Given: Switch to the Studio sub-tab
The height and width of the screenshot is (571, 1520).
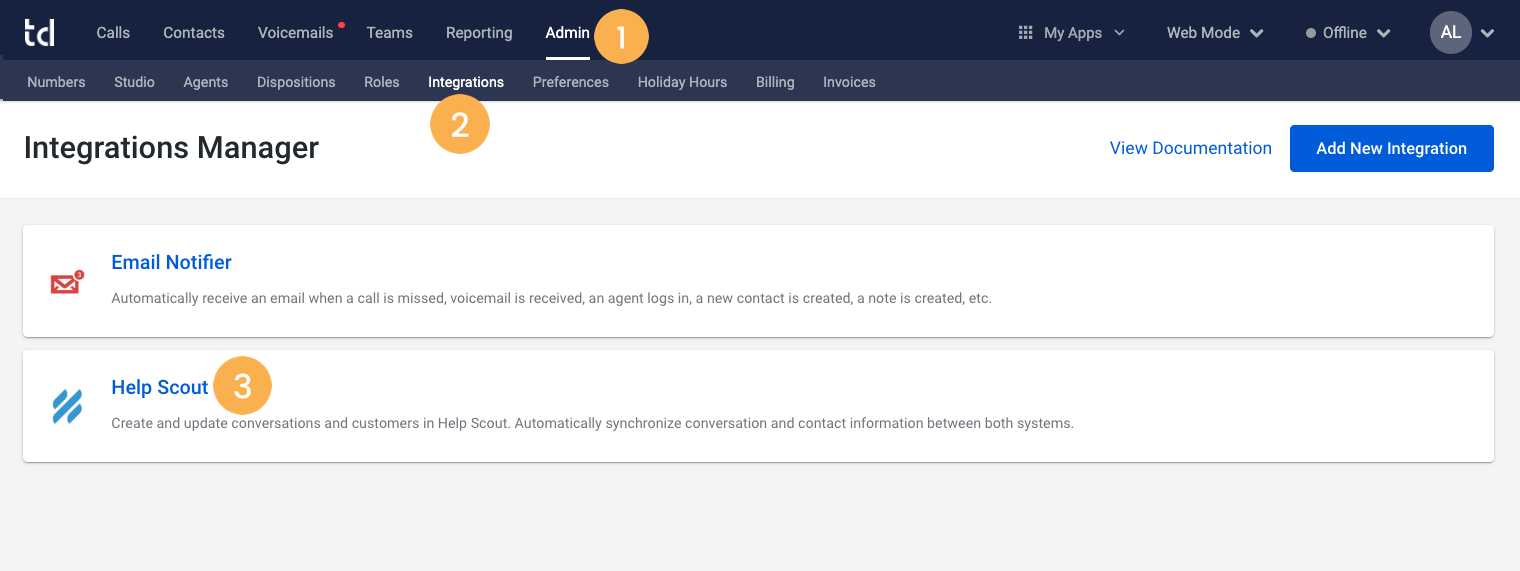Looking at the screenshot, I should (x=134, y=82).
